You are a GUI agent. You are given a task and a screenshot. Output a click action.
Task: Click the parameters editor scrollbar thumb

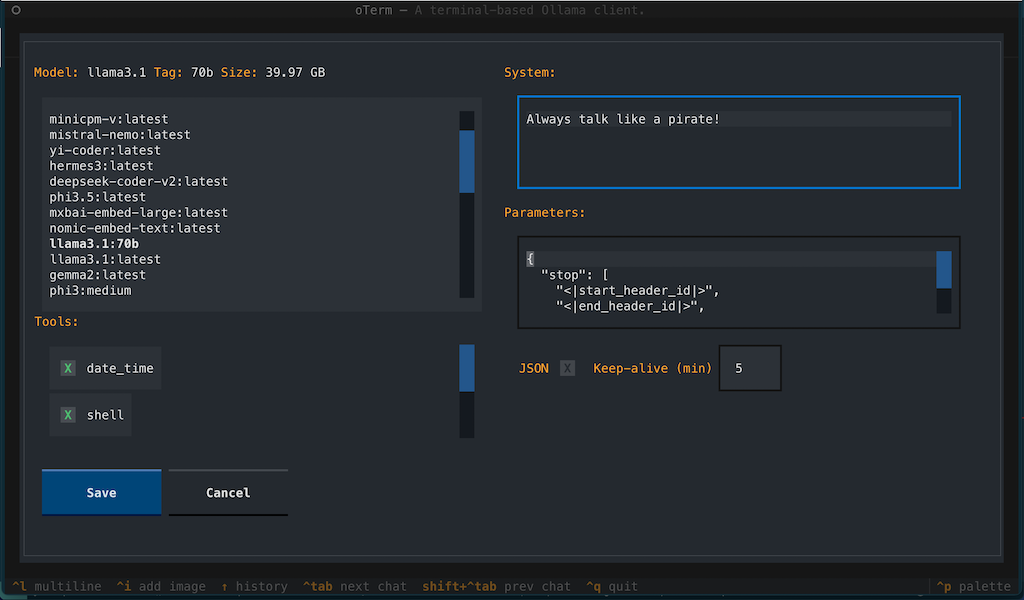[943, 270]
